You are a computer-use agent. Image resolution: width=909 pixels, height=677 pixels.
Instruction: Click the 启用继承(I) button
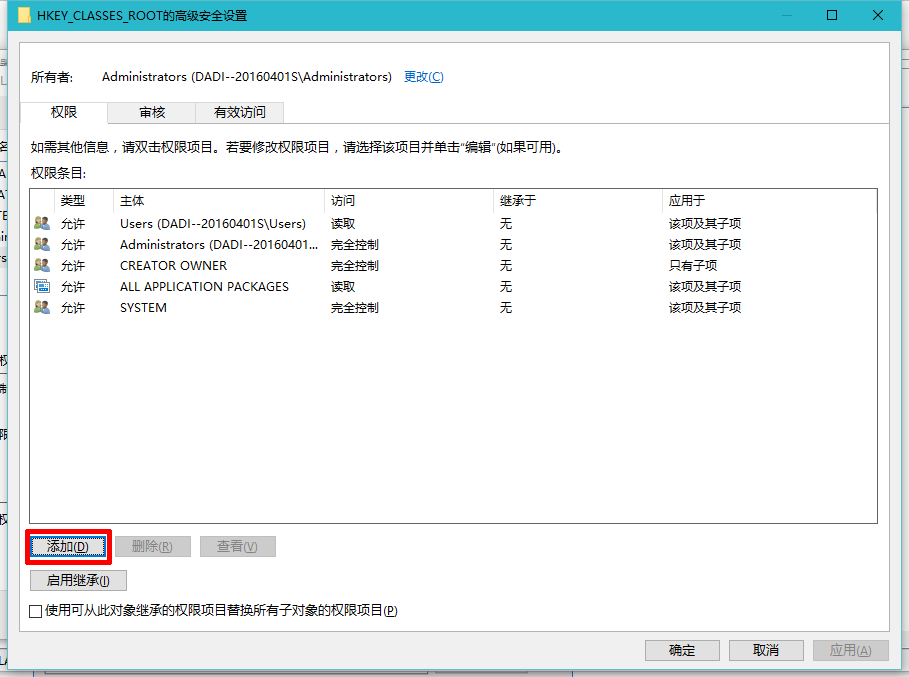pyautogui.click(x=78, y=580)
